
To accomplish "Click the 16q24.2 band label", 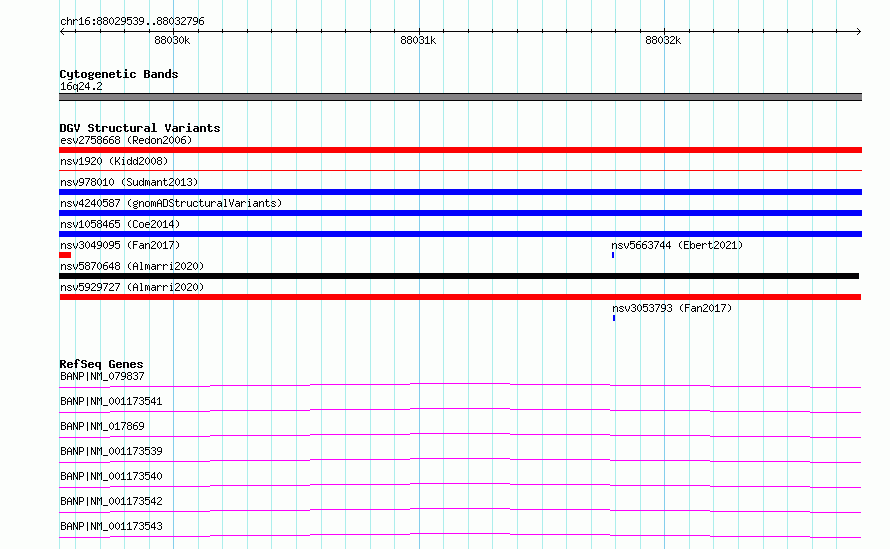I will [x=81, y=86].
